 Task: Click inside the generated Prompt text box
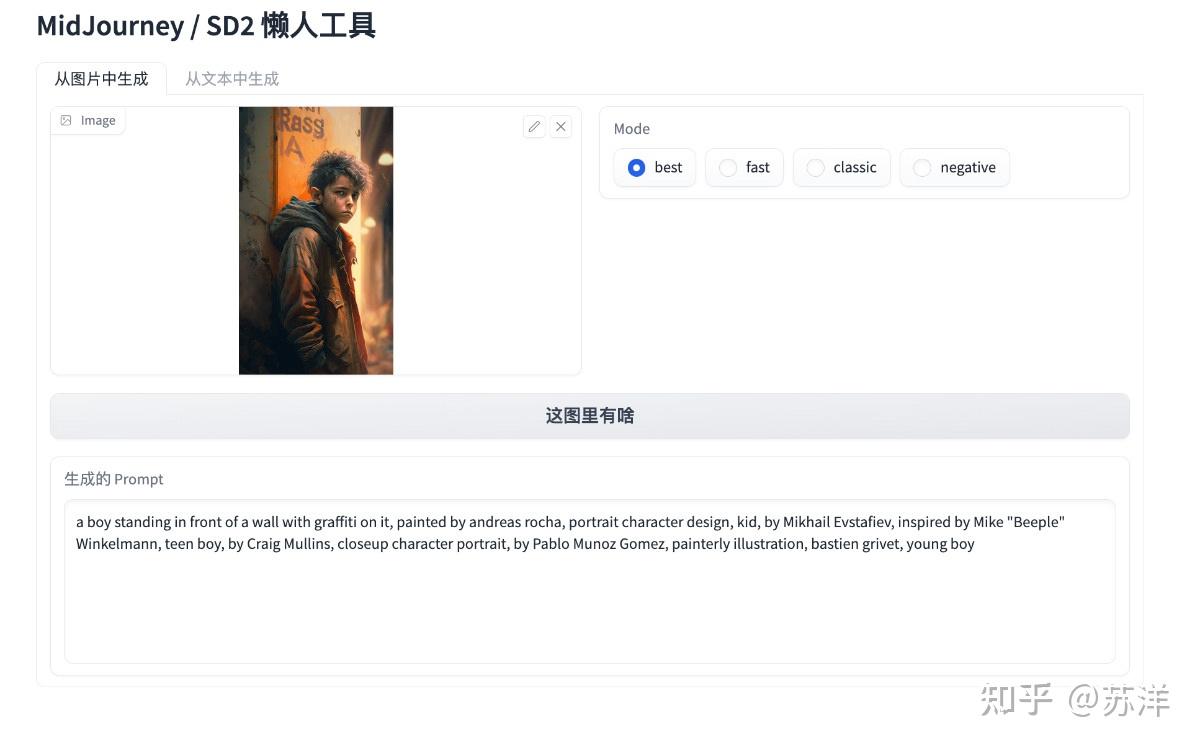590,581
